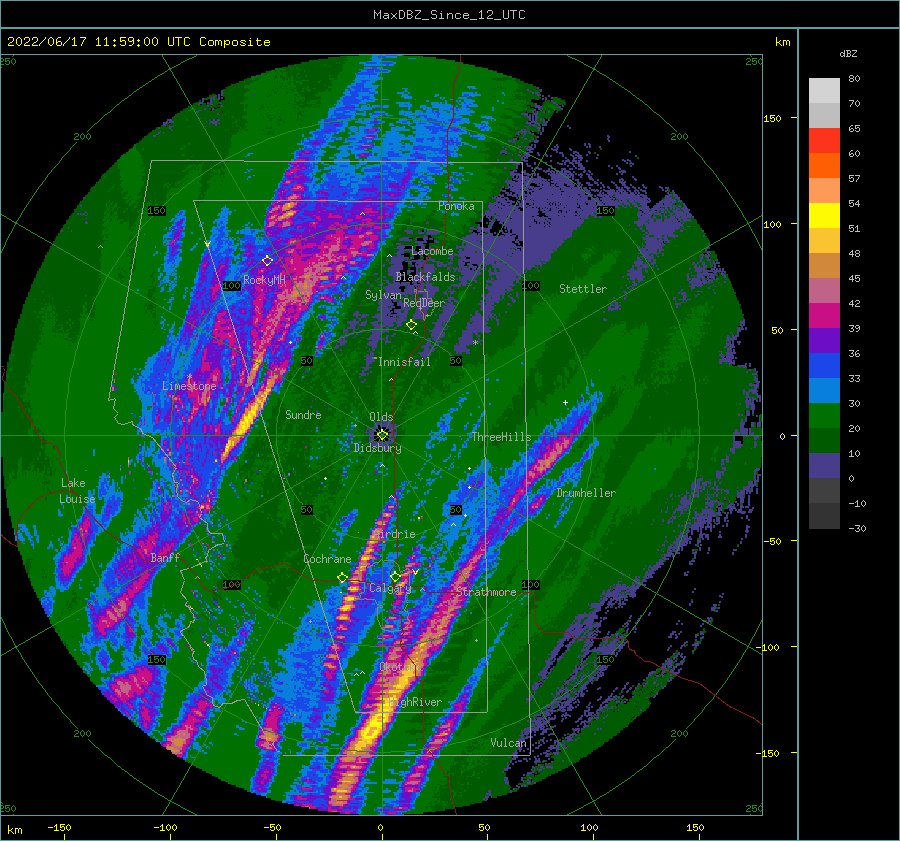Select the Calgary label
Image resolution: width=900 pixels, height=841 pixels.
click(x=390, y=588)
